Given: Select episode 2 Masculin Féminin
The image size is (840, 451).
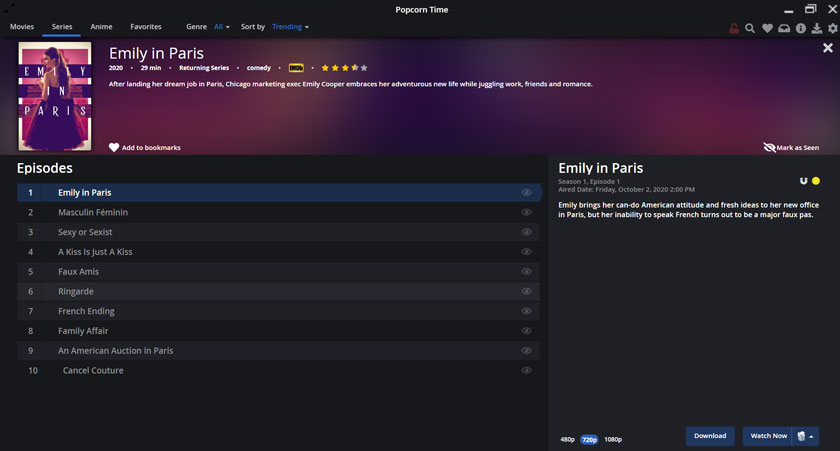Looking at the screenshot, I should point(279,212).
